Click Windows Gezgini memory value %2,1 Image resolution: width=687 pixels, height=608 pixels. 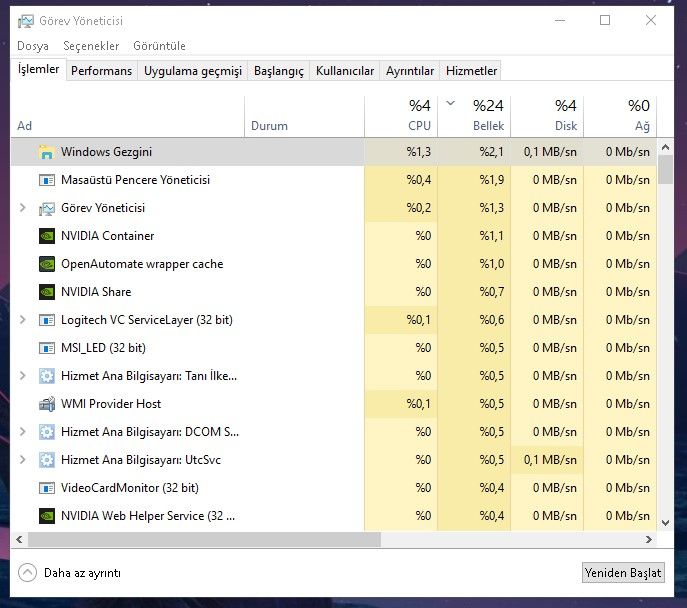491,152
